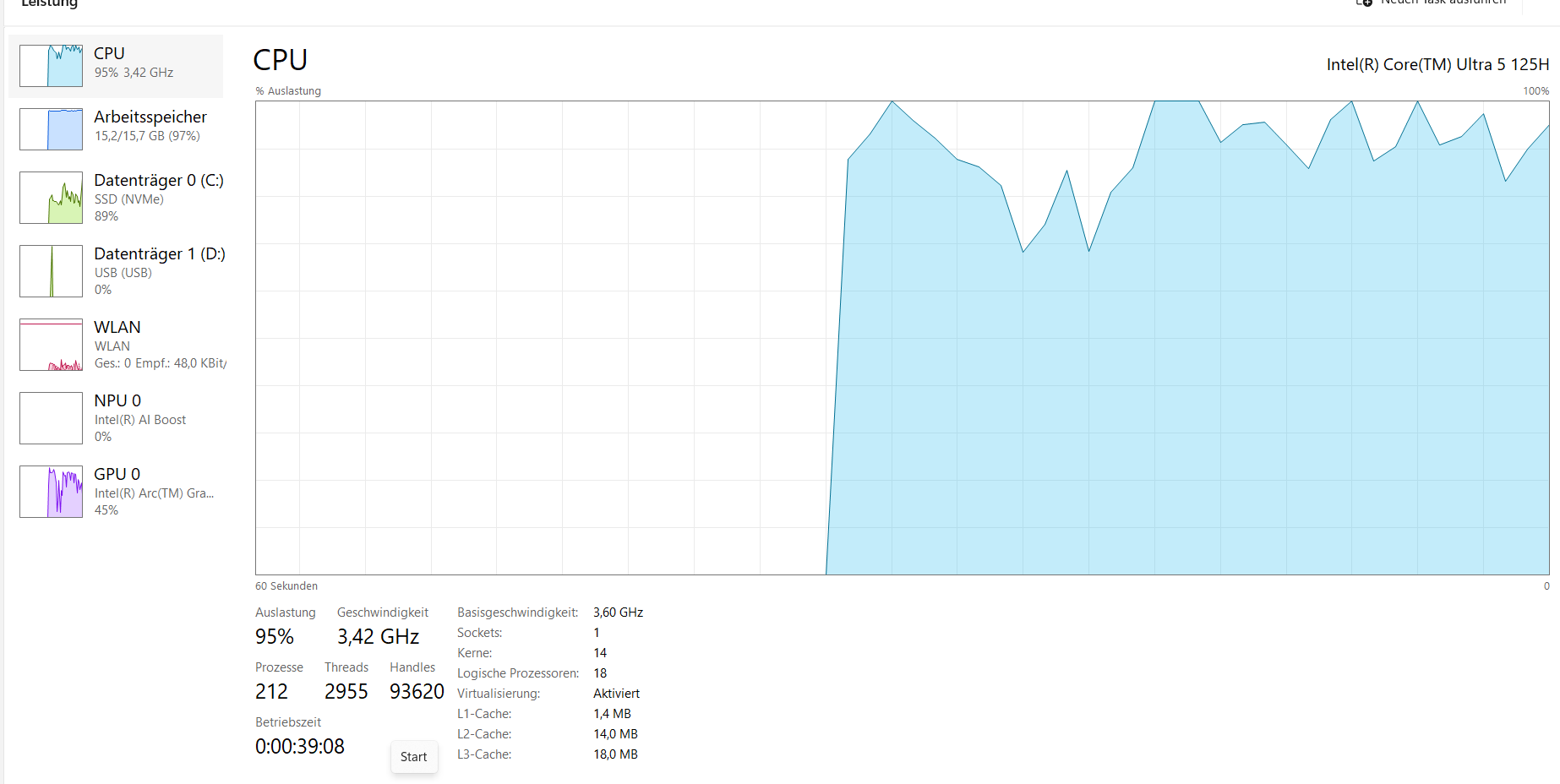Click the Logische Prozessoren value 18
This screenshot has height=784, width=1560.
600,673
